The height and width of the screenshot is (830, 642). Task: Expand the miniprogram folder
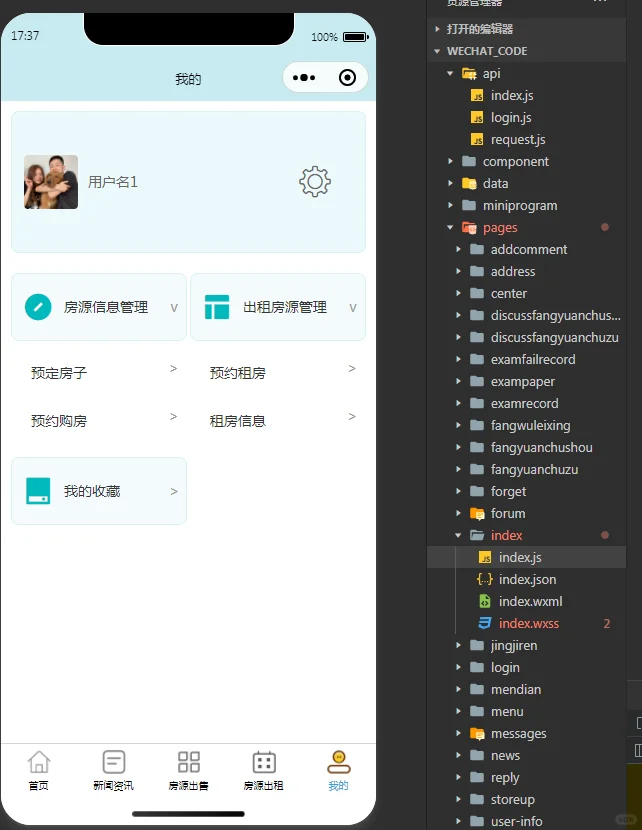pos(526,205)
